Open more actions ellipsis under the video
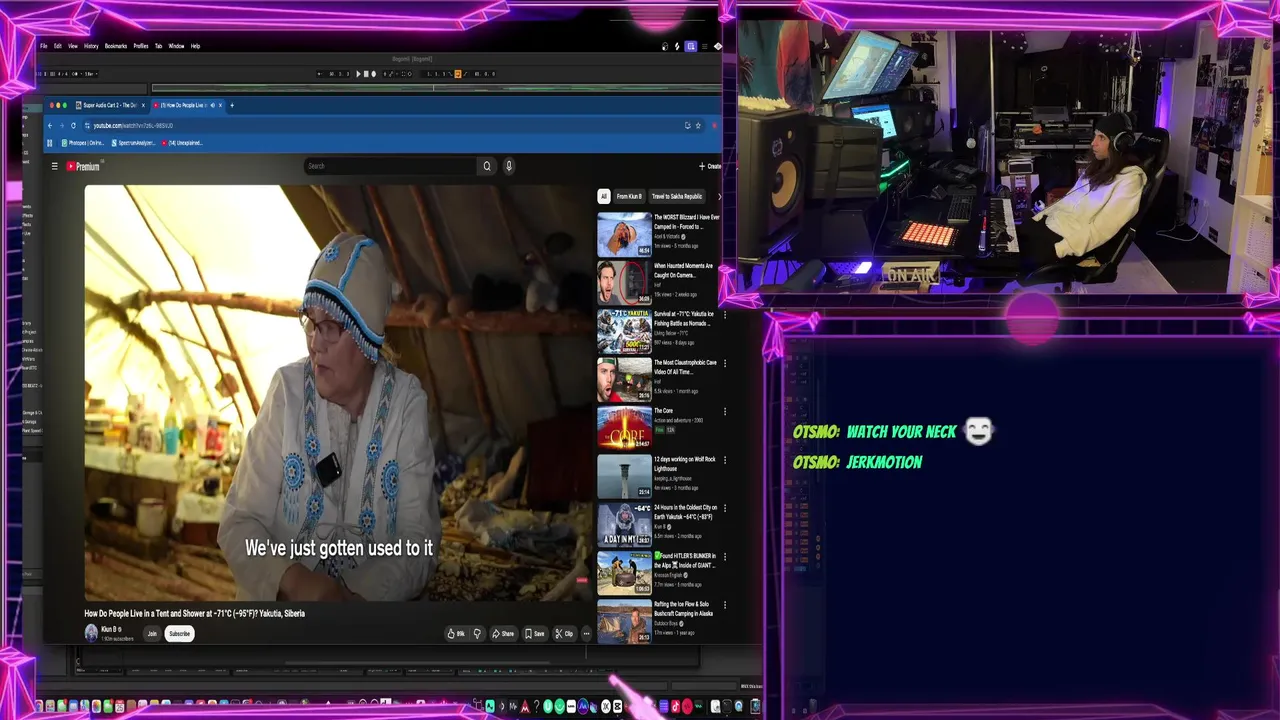1280x720 pixels. (x=586, y=633)
